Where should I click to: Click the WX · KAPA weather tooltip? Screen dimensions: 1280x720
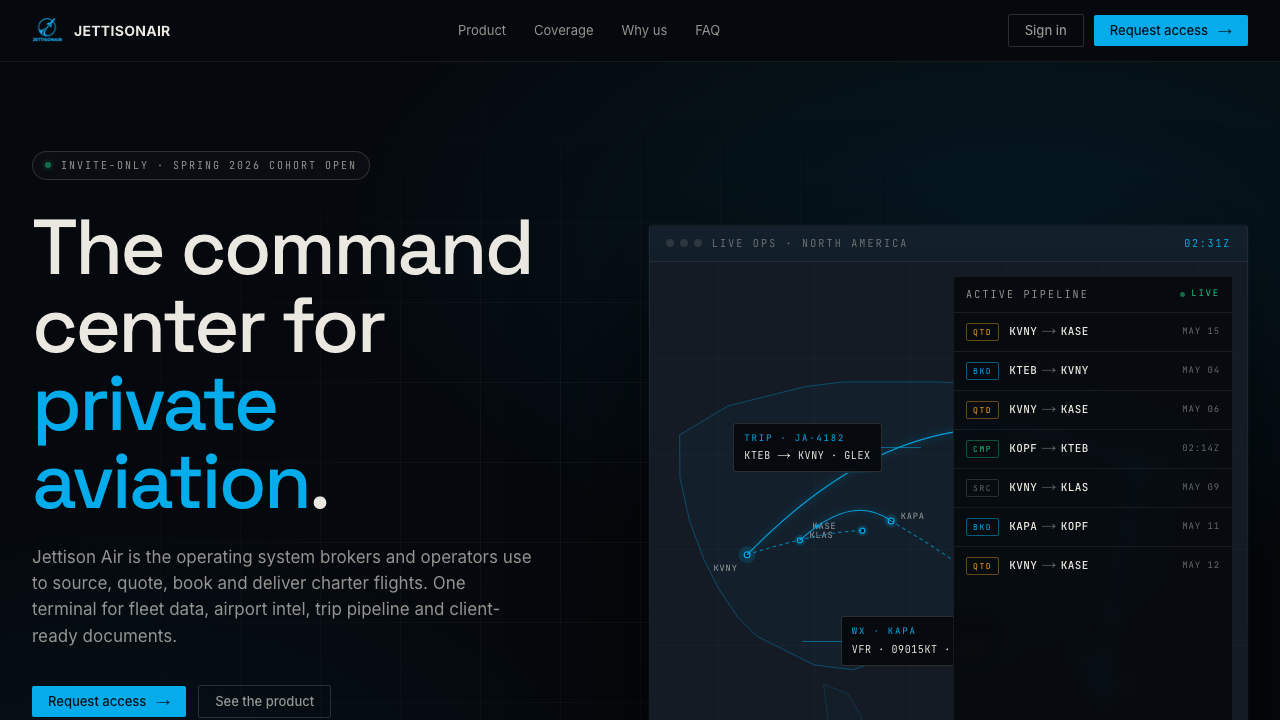(897, 641)
